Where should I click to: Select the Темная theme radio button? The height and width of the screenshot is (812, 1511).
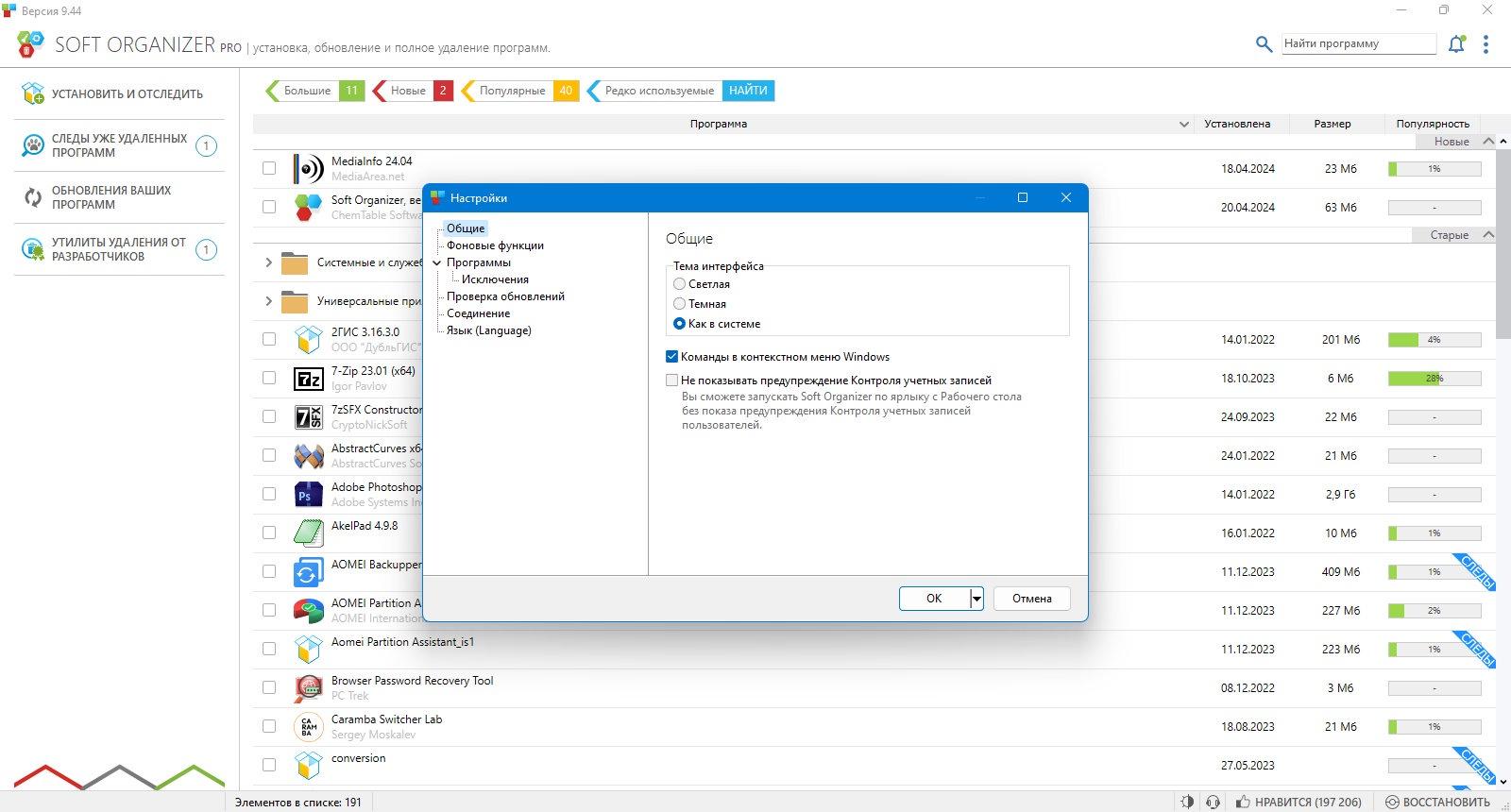679,303
